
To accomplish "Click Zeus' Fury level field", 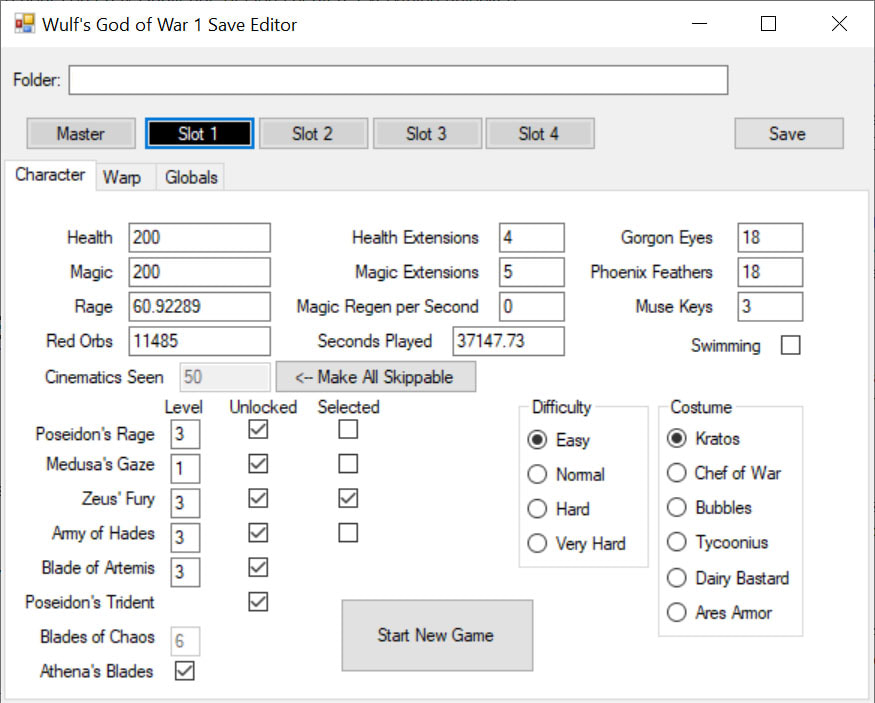I will point(185,503).
